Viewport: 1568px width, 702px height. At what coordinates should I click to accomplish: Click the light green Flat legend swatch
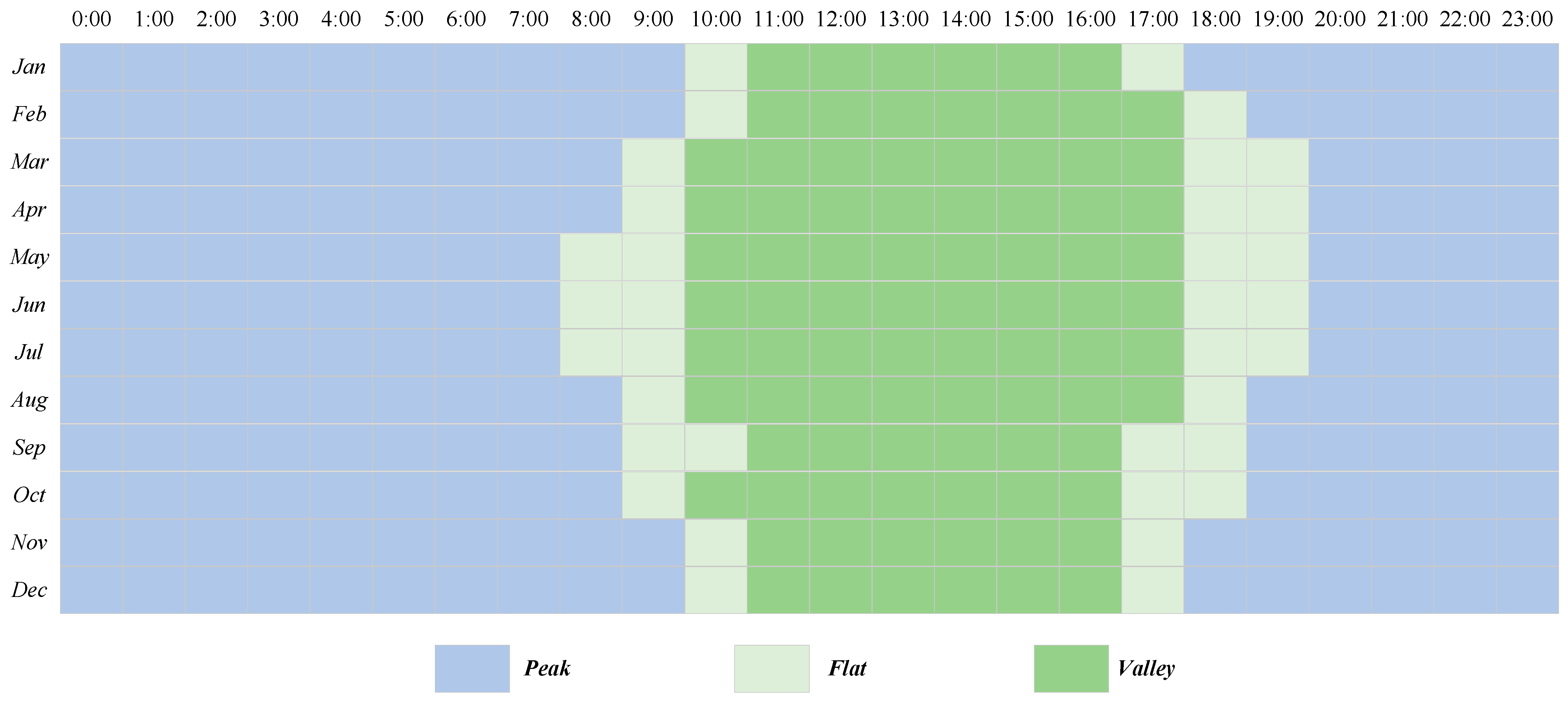(x=771, y=669)
